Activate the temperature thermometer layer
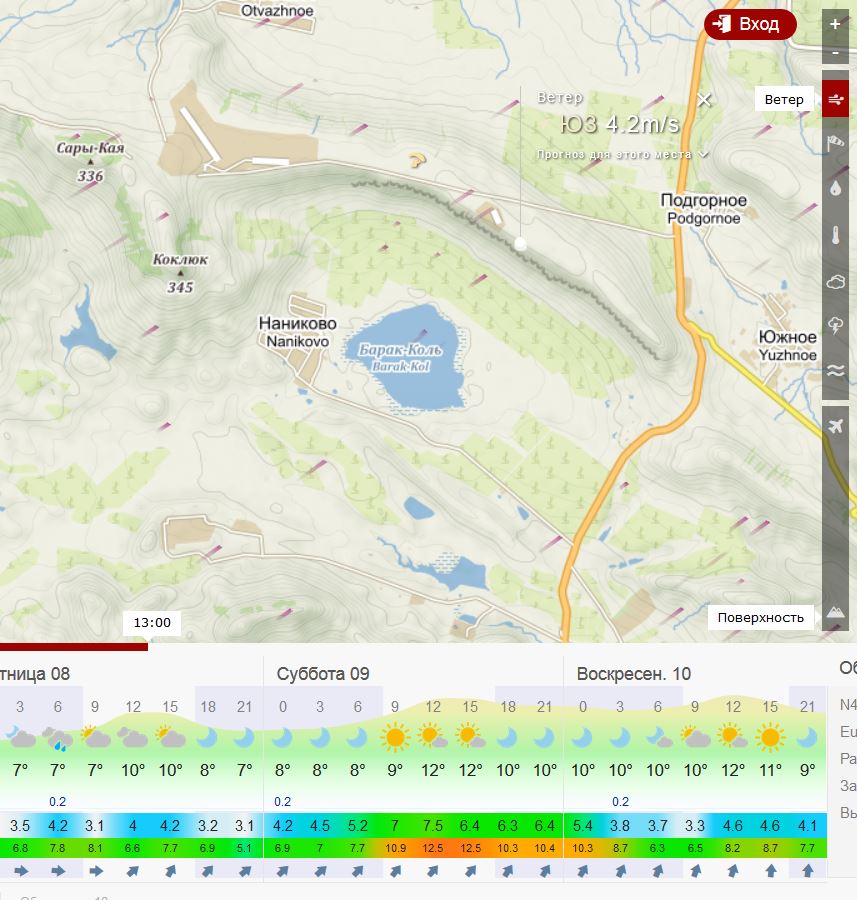Image resolution: width=857 pixels, height=900 pixels. (x=836, y=236)
